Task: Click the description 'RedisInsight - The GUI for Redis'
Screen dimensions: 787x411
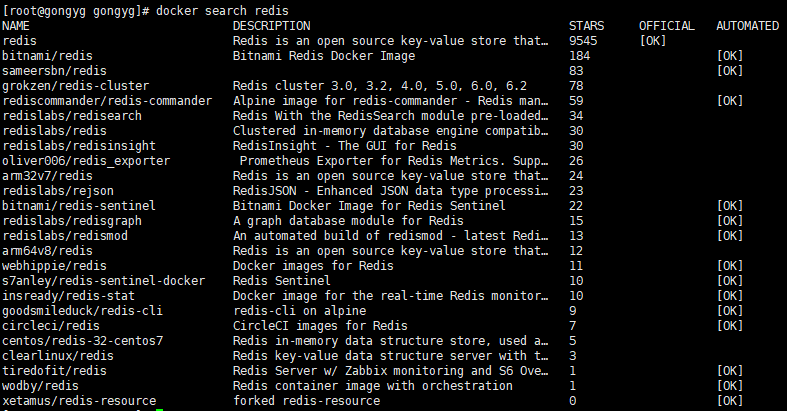Action: coord(345,146)
